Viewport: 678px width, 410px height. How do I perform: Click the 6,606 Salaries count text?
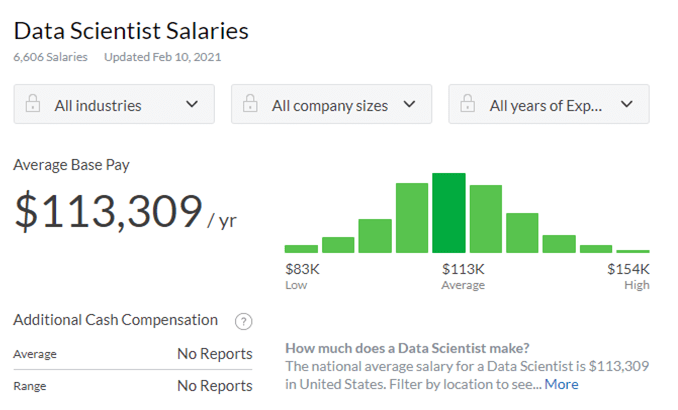[50, 57]
